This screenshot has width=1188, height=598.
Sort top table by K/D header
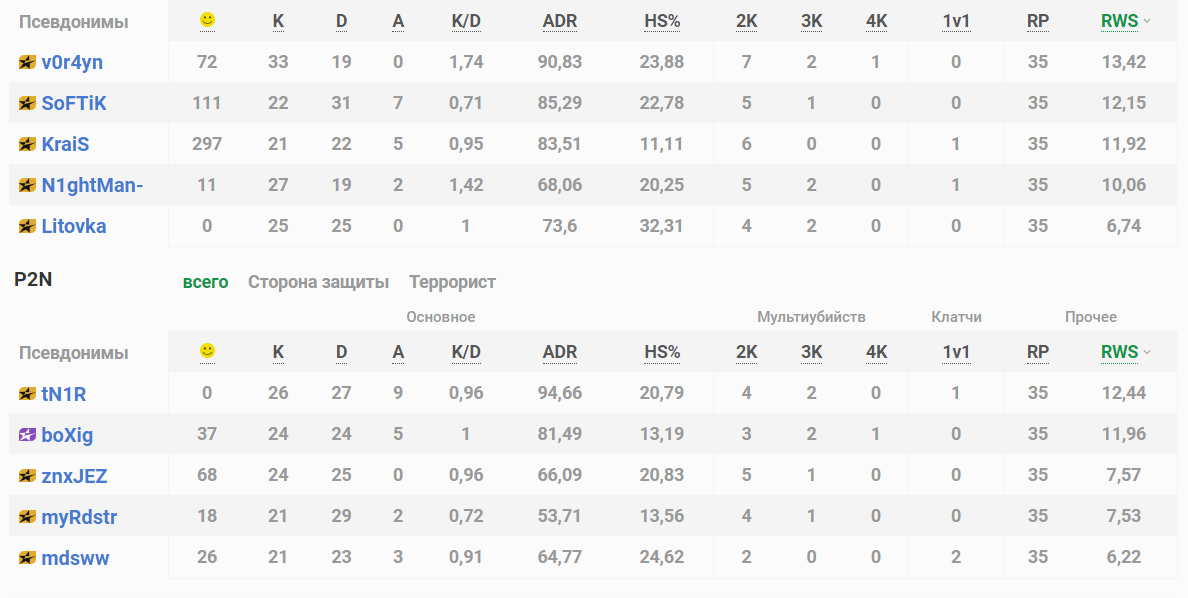pyautogui.click(x=466, y=21)
